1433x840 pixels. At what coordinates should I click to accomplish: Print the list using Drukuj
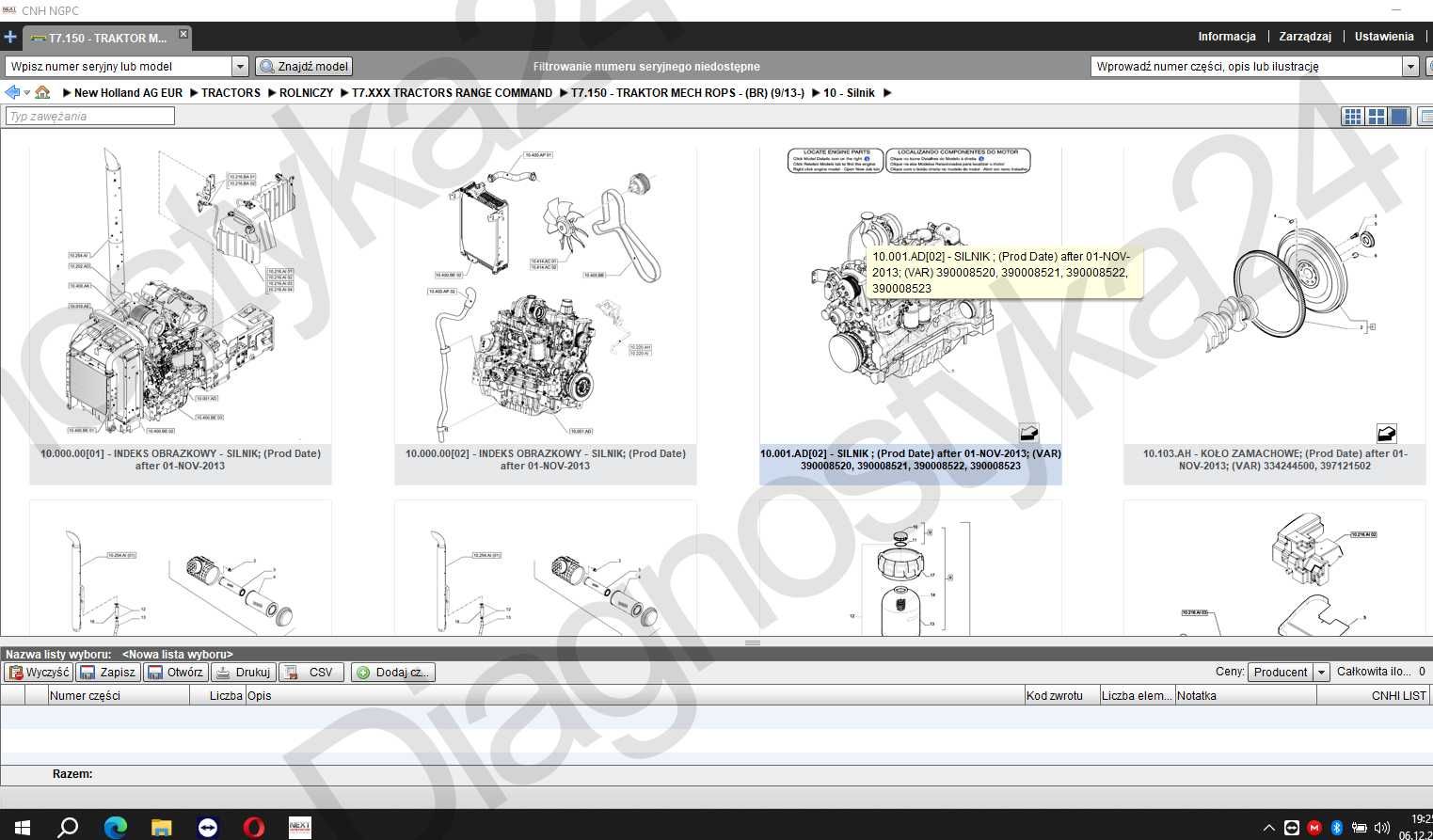pyautogui.click(x=244, y=672)
